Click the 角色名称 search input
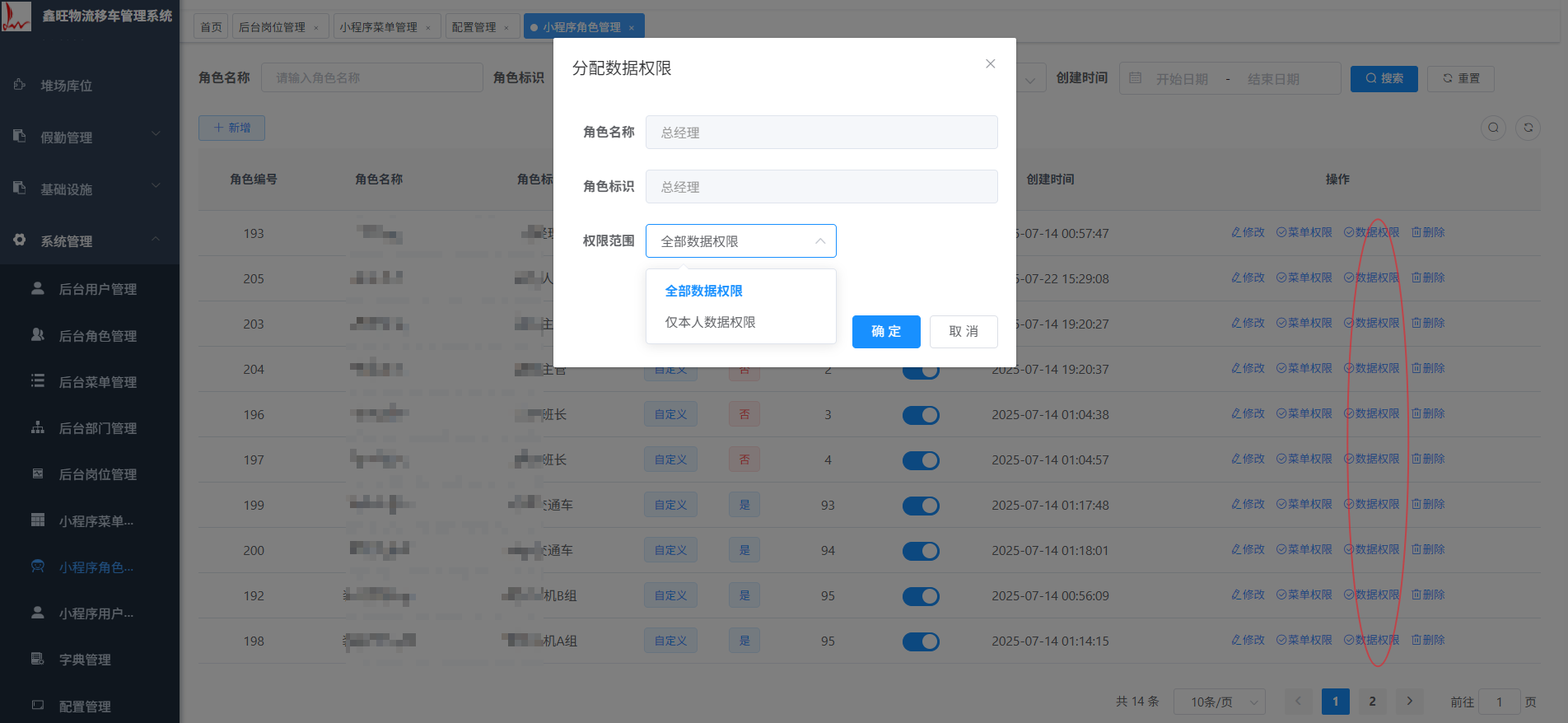Viewport: 1568px width, 723px height. point(372,78)
